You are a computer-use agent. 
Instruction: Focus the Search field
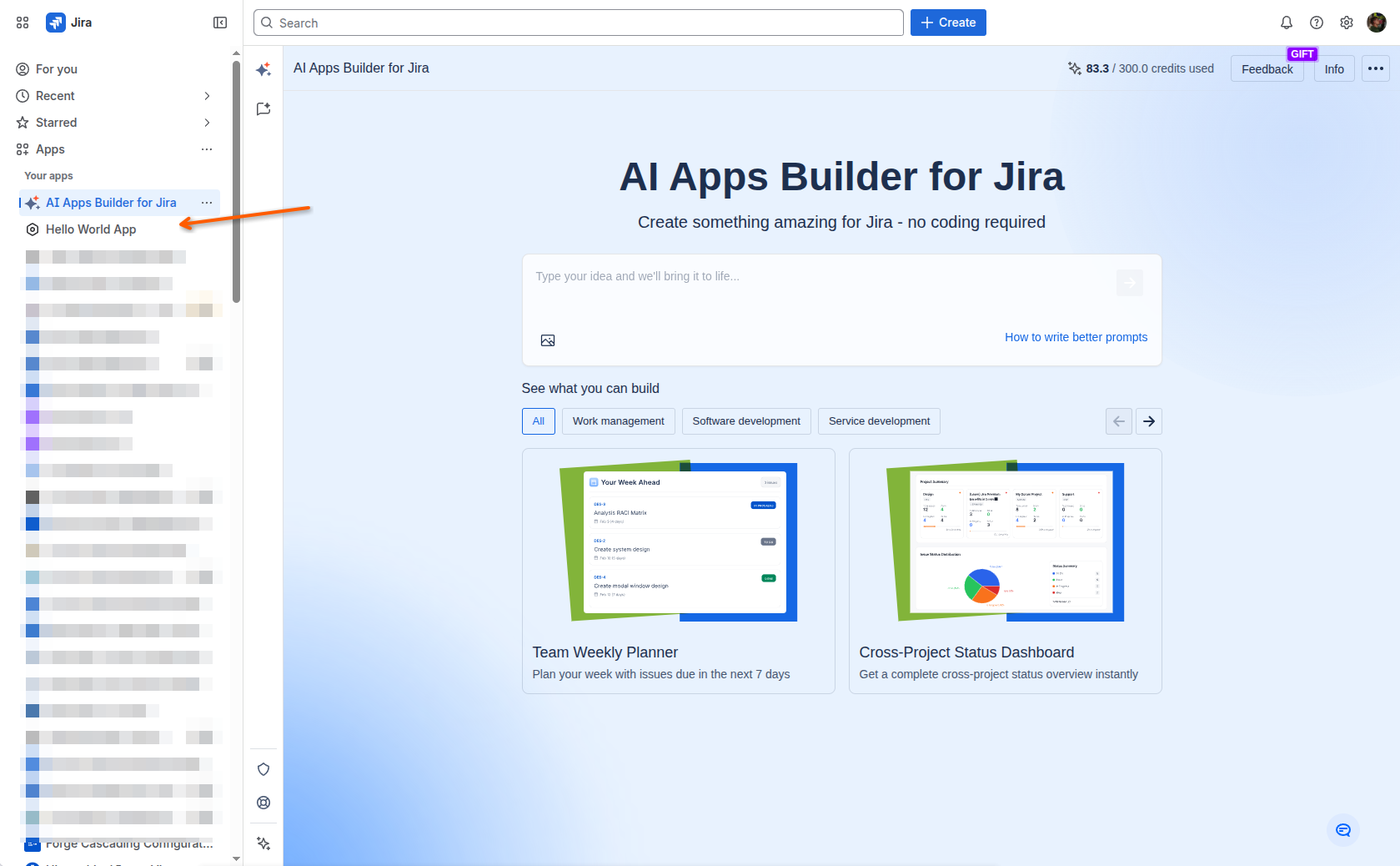tap(579, 23)
